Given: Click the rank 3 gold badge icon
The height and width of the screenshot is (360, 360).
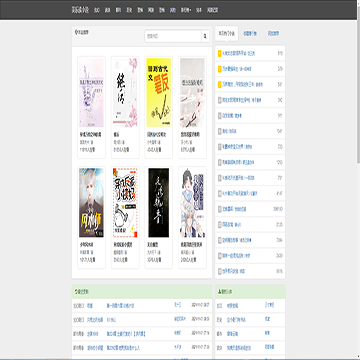Looking at the screenshot, I should (220, 85).
